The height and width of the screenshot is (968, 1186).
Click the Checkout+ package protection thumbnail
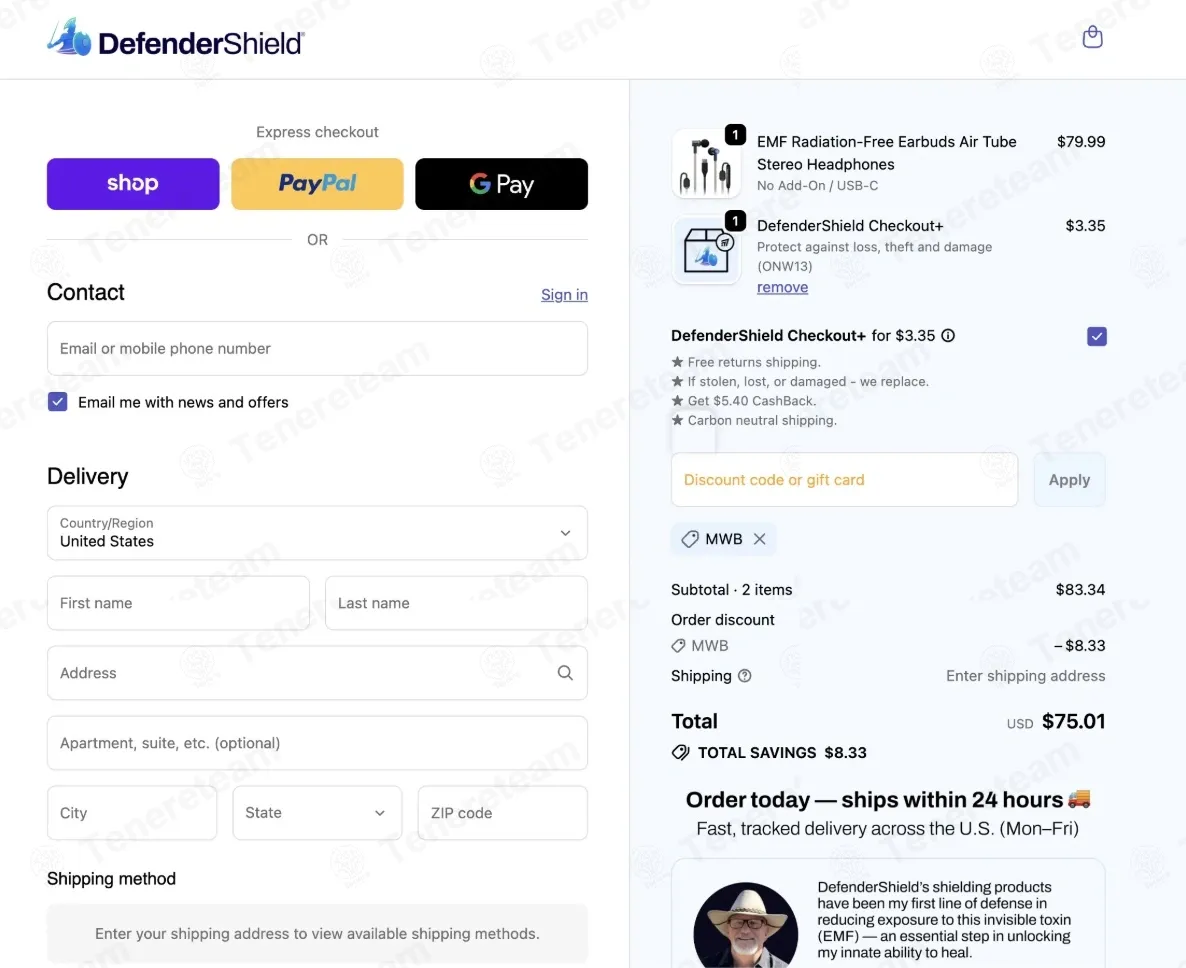[706, 251]
